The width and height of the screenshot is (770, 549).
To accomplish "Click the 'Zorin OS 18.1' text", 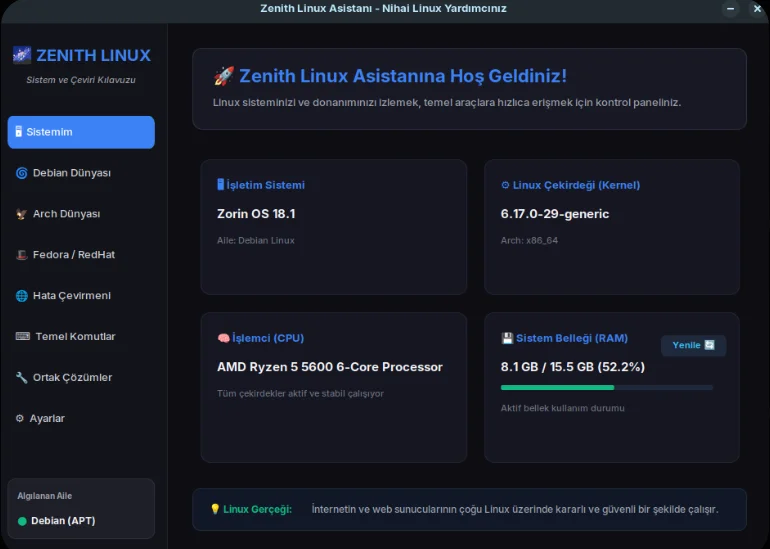I will click(x=256, y=214).
